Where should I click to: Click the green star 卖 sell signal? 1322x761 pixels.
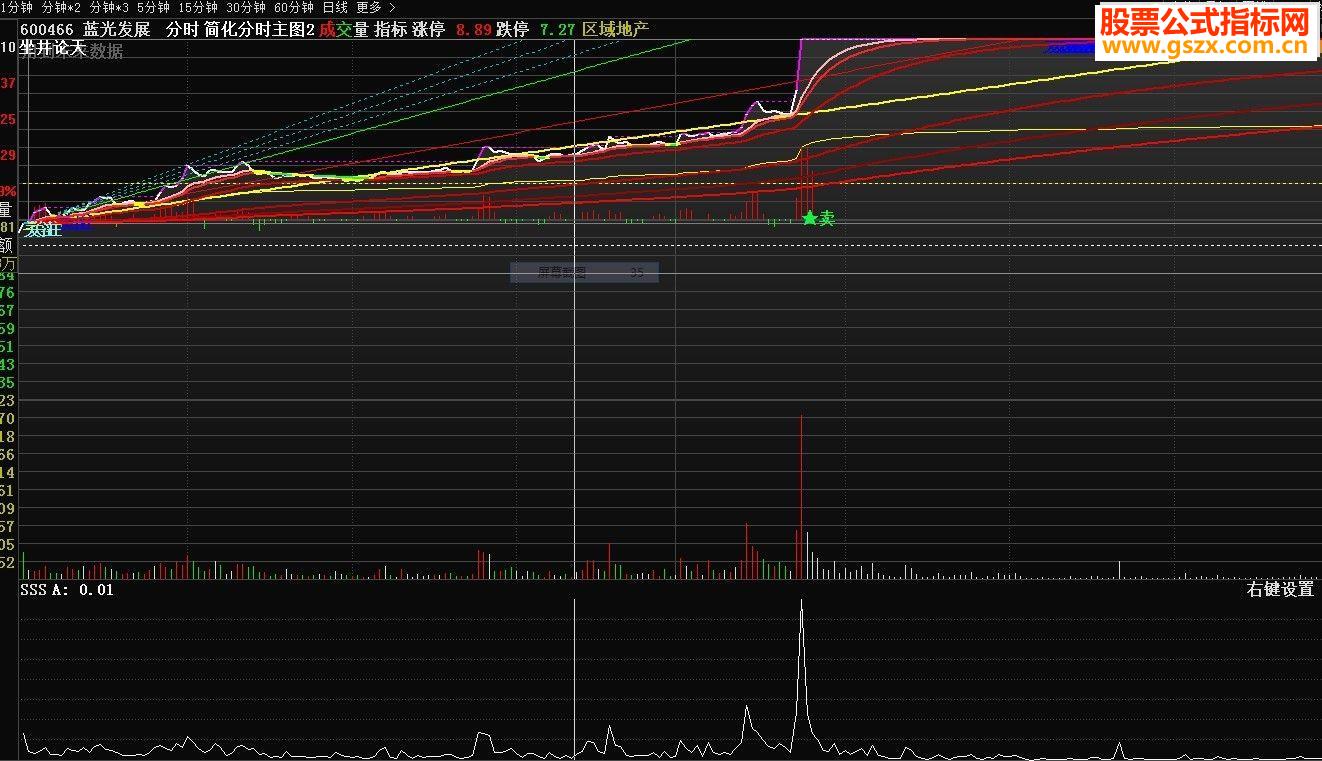(818, 218)
